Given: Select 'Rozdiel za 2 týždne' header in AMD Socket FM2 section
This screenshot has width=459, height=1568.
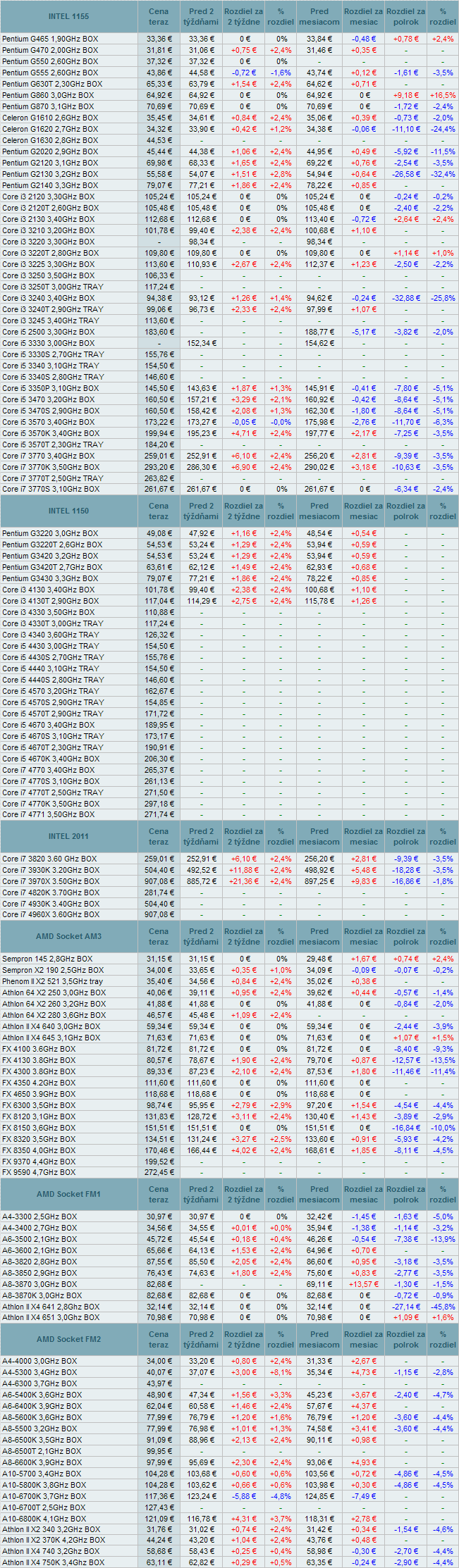Looking at the screenshot, I should point(243,1339).
